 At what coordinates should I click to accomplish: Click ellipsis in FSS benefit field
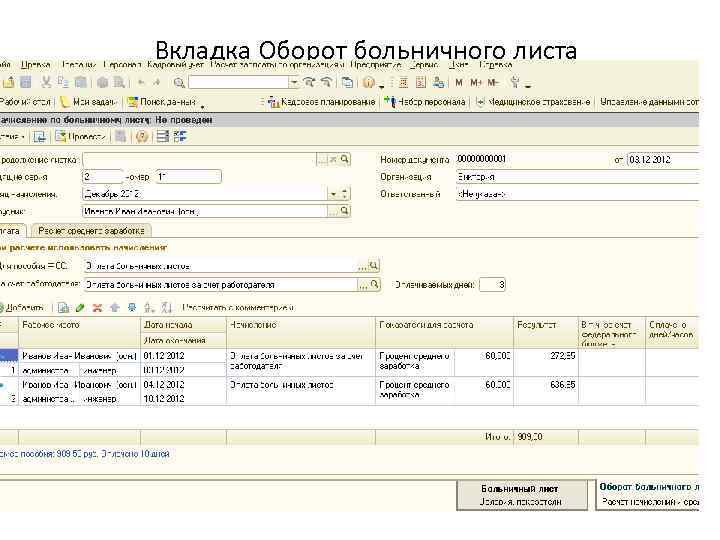click(x=363, y=266)
